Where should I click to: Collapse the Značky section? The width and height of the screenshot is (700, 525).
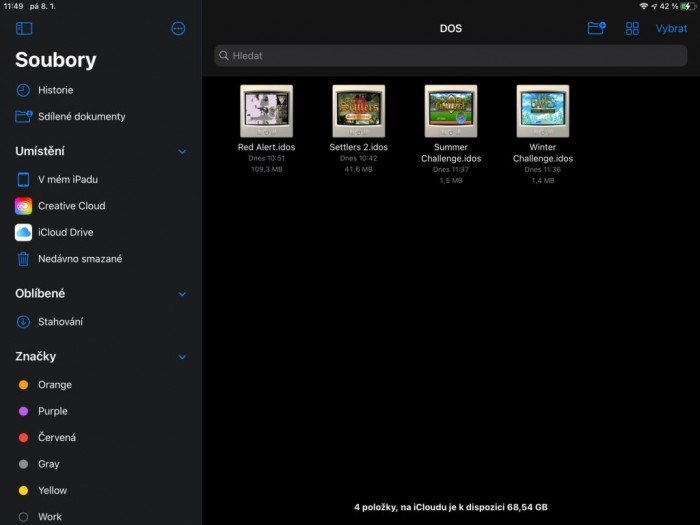(182, 357)
